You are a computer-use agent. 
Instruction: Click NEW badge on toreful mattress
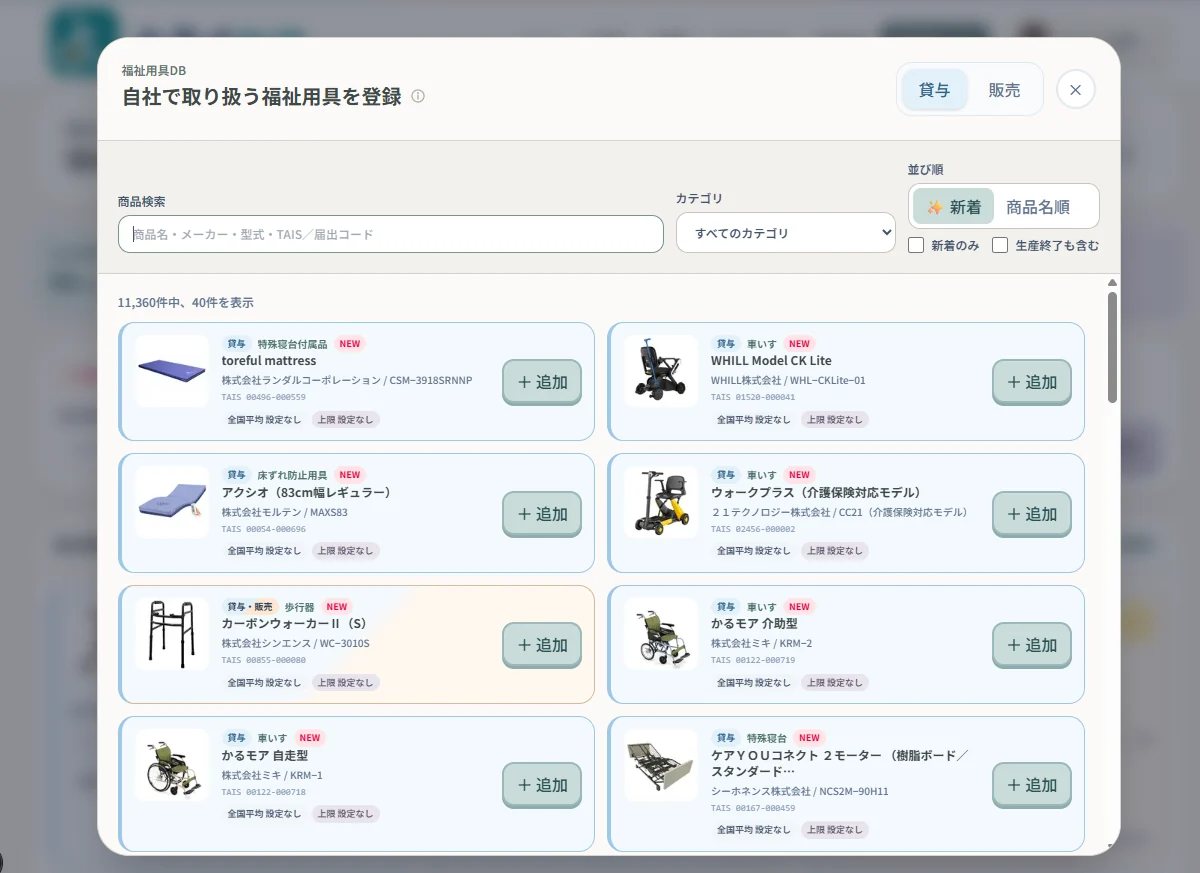point(350,344)
